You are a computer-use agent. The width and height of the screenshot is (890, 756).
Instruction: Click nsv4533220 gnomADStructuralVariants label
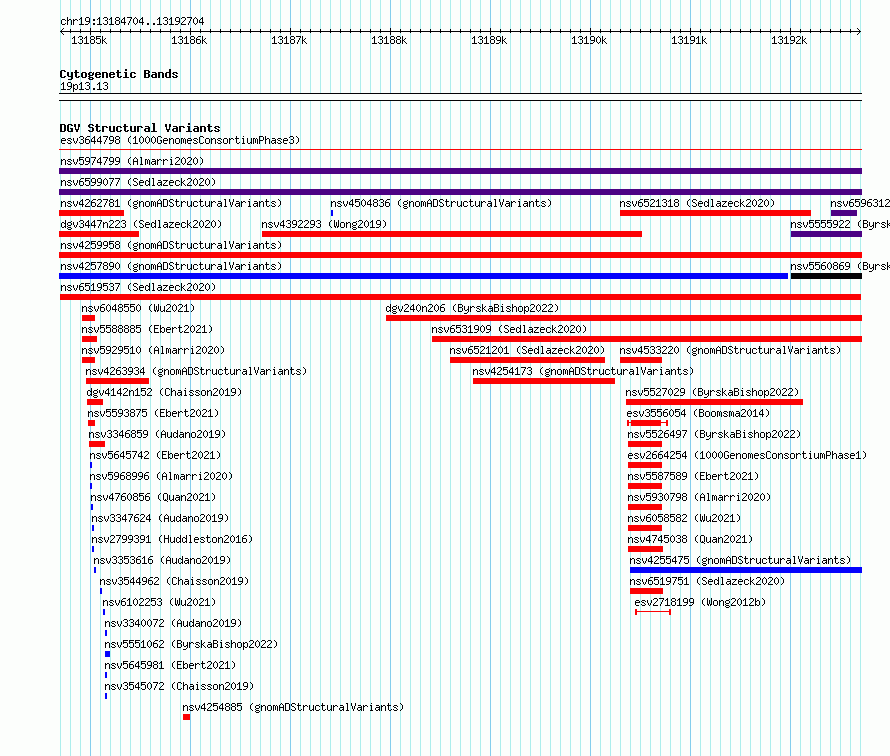[x=730, y=350]
